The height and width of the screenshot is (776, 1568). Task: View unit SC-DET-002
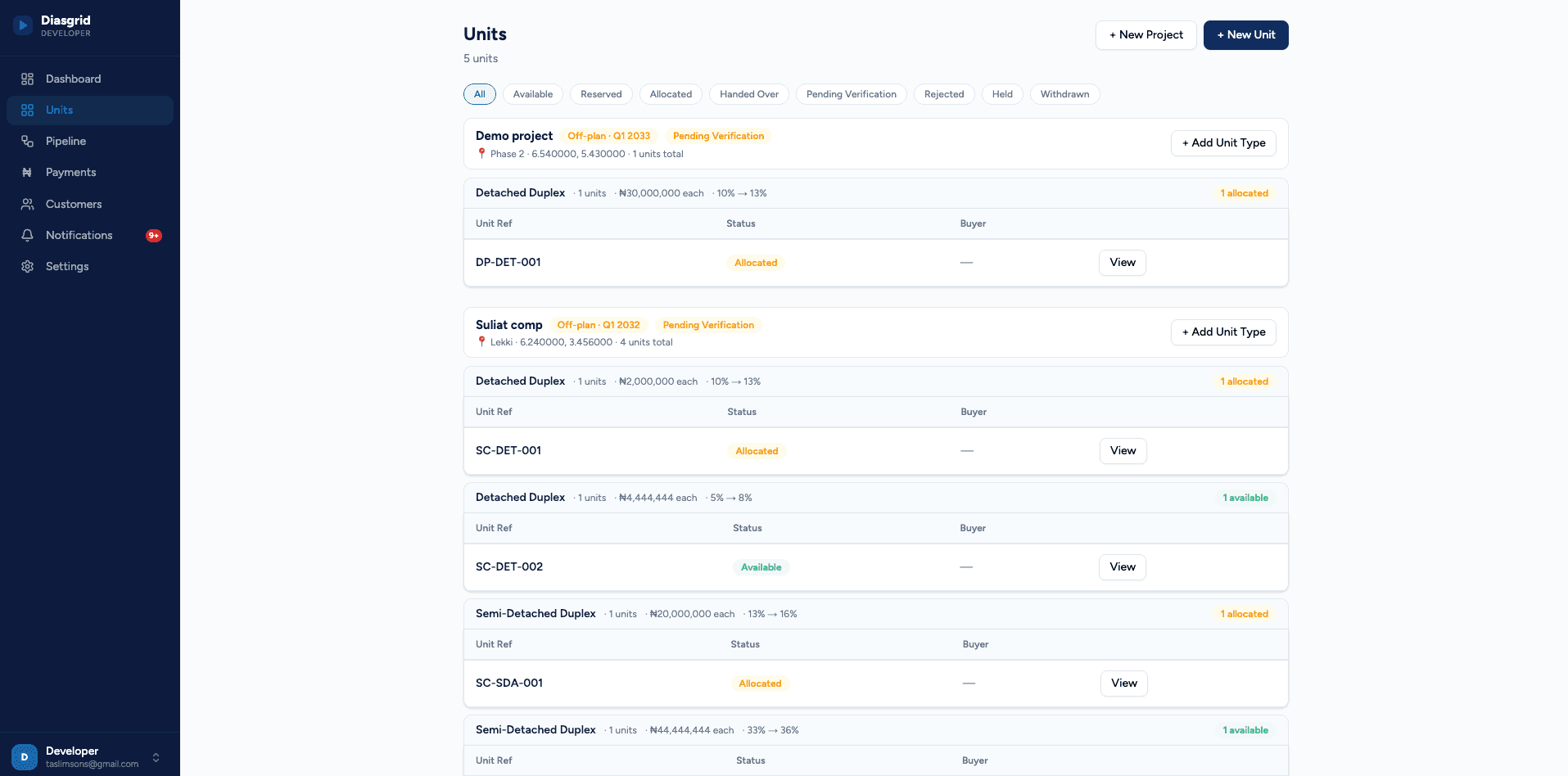point(1122,567)
